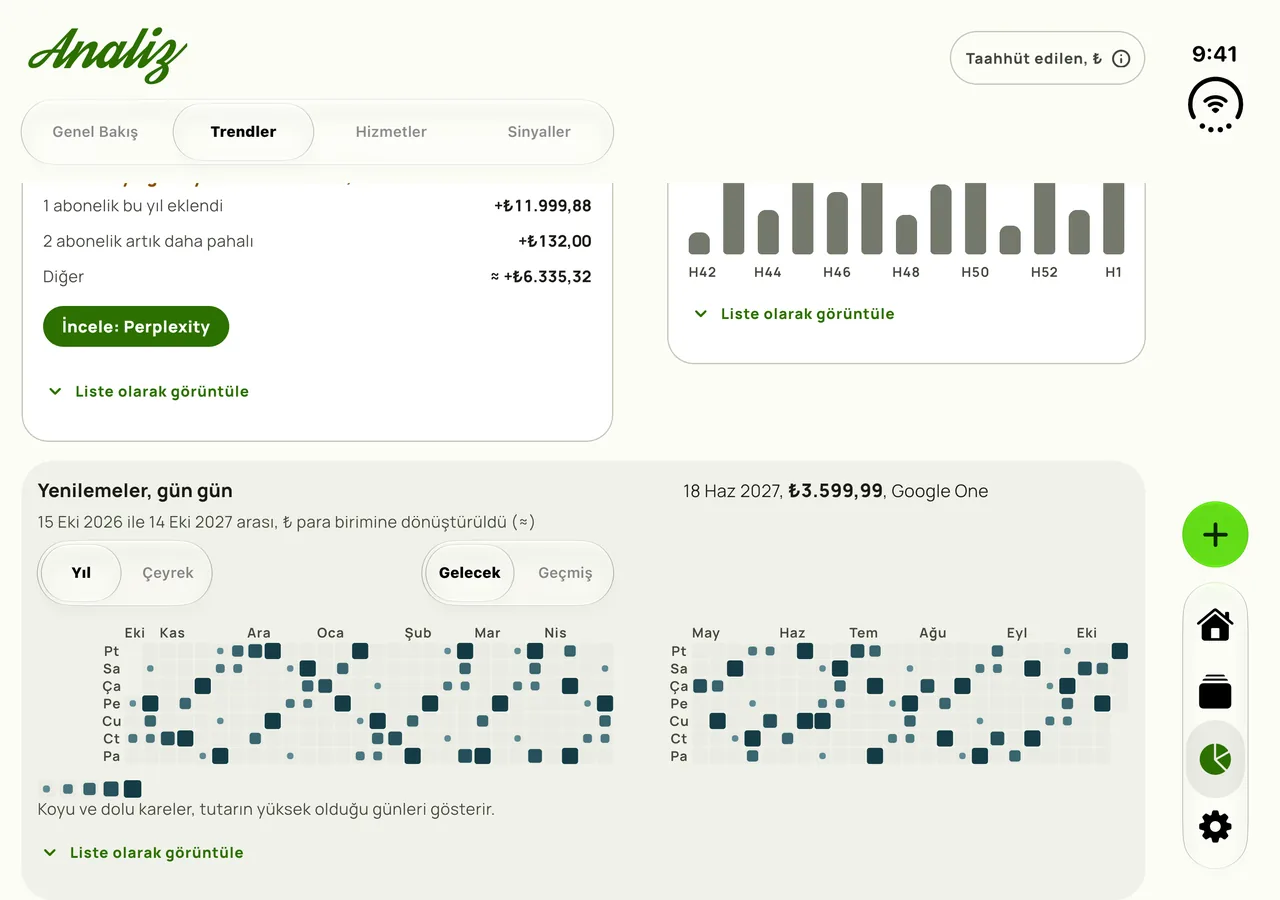Click the 'Yenilemeler, gün gün' heading

(135, 491)
